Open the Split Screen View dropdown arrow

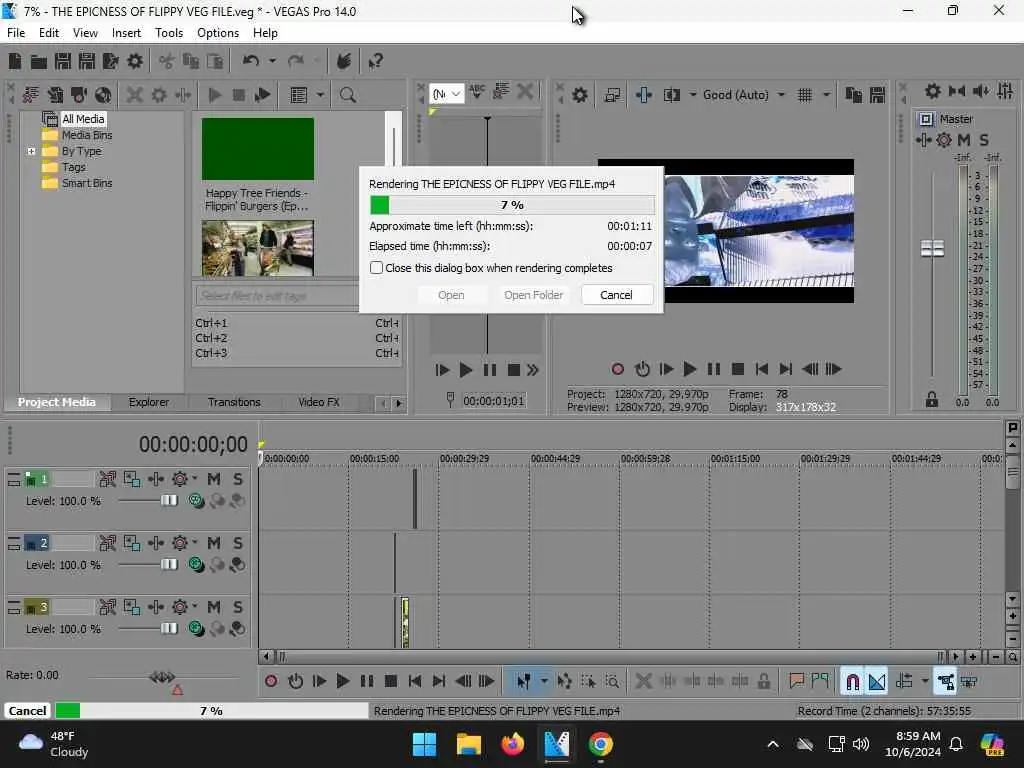[692, 95]
